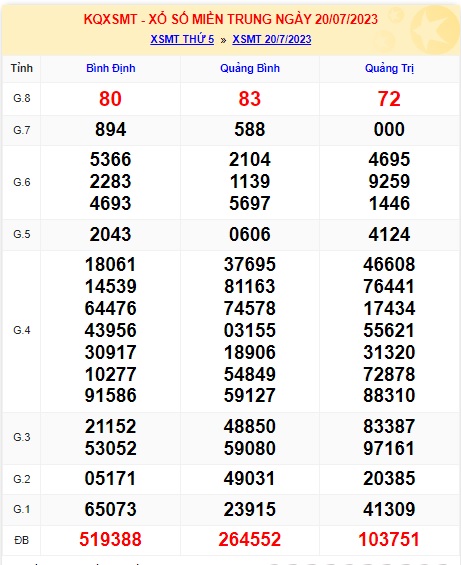
Task: Select Quảng Bình G.5 number 0606
Action: tap(249, 235)
